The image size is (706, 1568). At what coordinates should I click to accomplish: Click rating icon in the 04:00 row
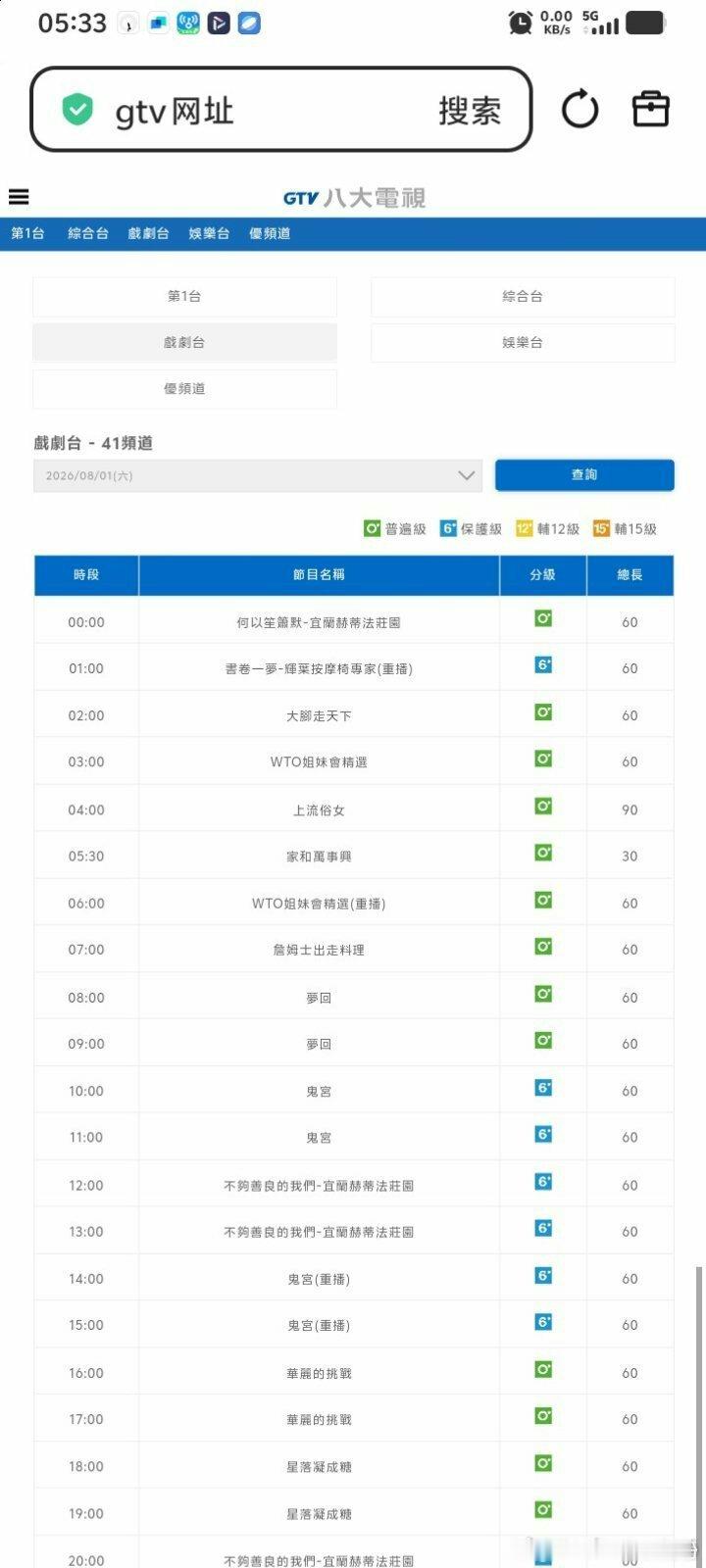543,806
